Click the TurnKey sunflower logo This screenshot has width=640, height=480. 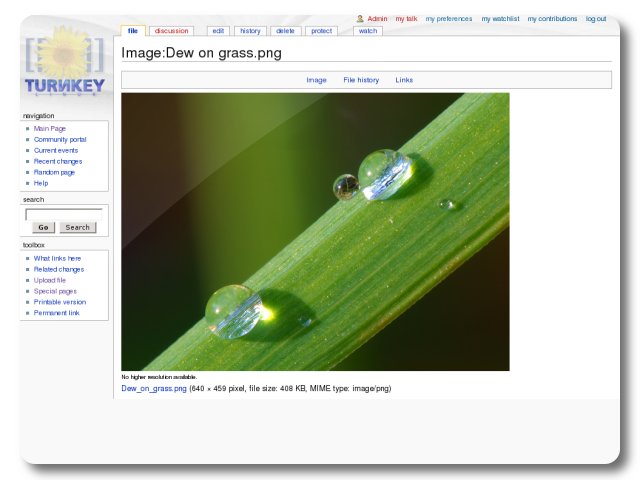pyautogui.click(x=64, y=67)
